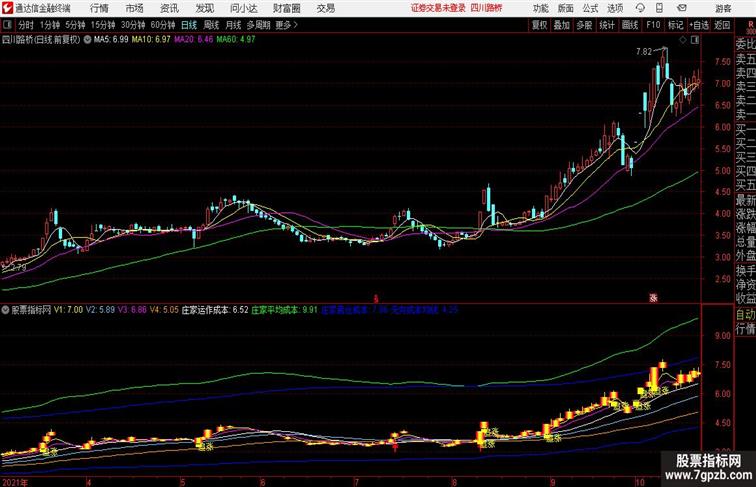Open the mail envelope icon
The width and height of the screenshot is (756, 487).
(x=682, y=8)
